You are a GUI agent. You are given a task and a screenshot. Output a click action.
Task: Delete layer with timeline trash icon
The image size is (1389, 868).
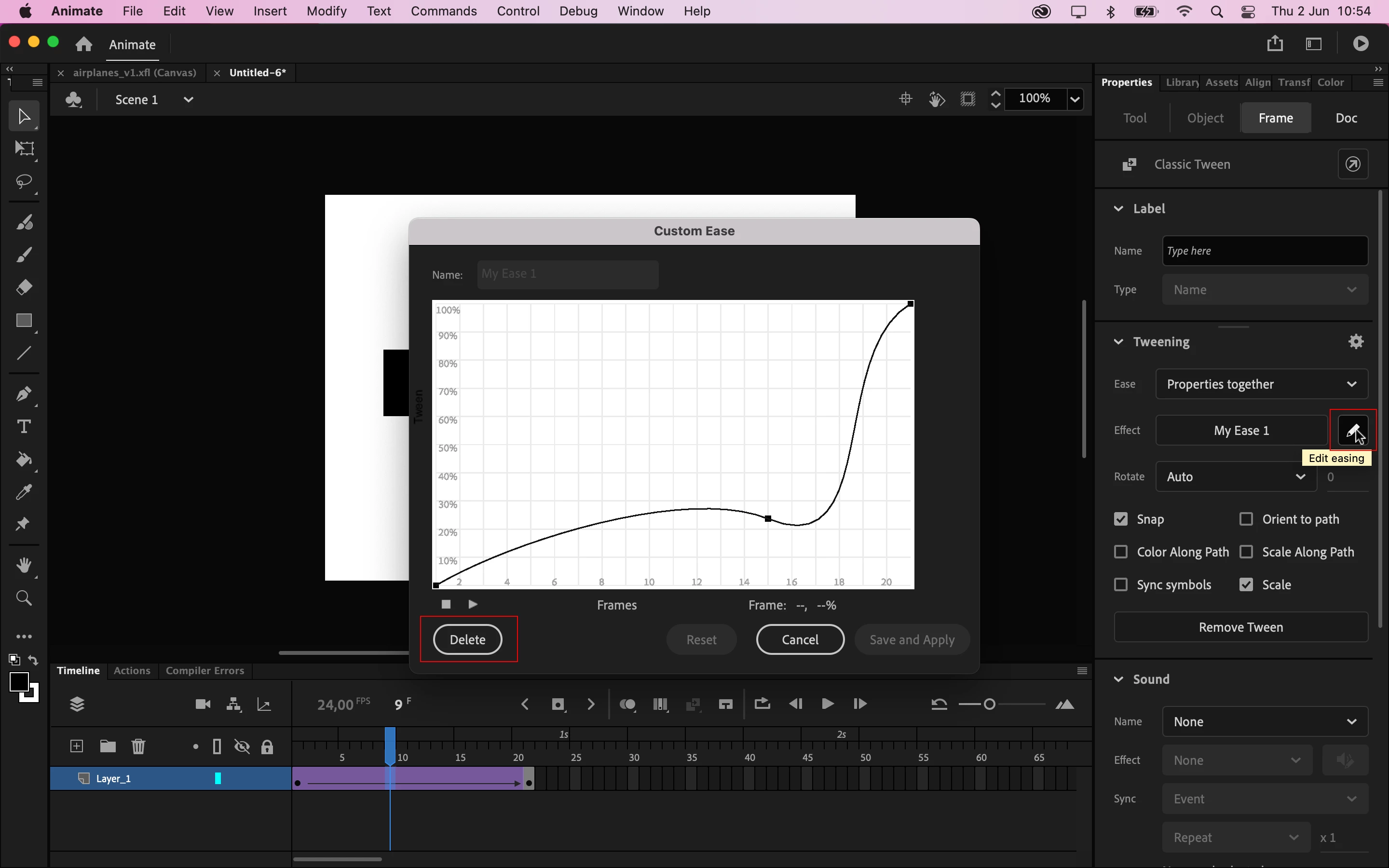pyautogui.click(x=138, y=746)
